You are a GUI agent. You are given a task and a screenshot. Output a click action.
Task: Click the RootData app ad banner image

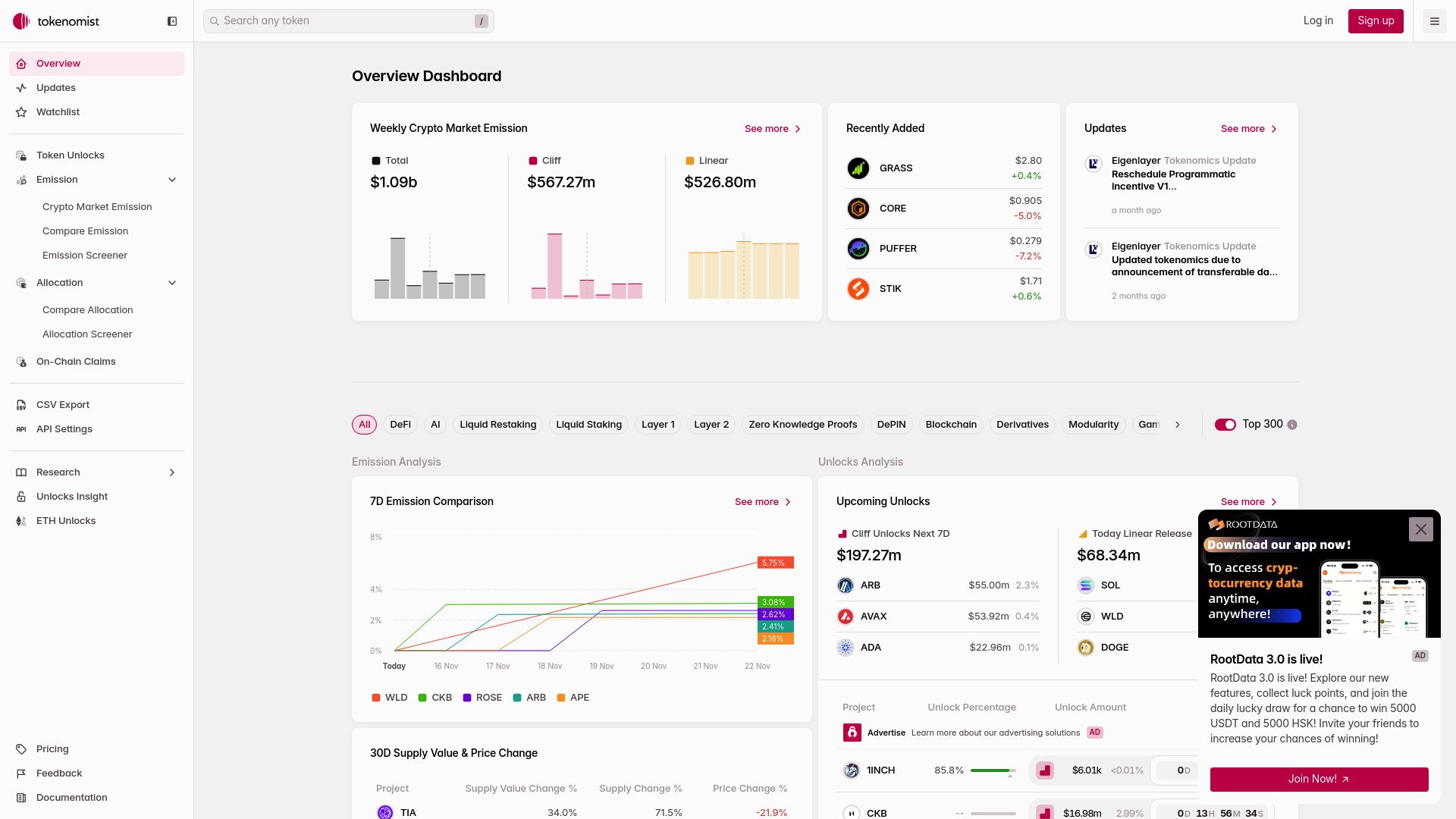[x=1319, y=574]
